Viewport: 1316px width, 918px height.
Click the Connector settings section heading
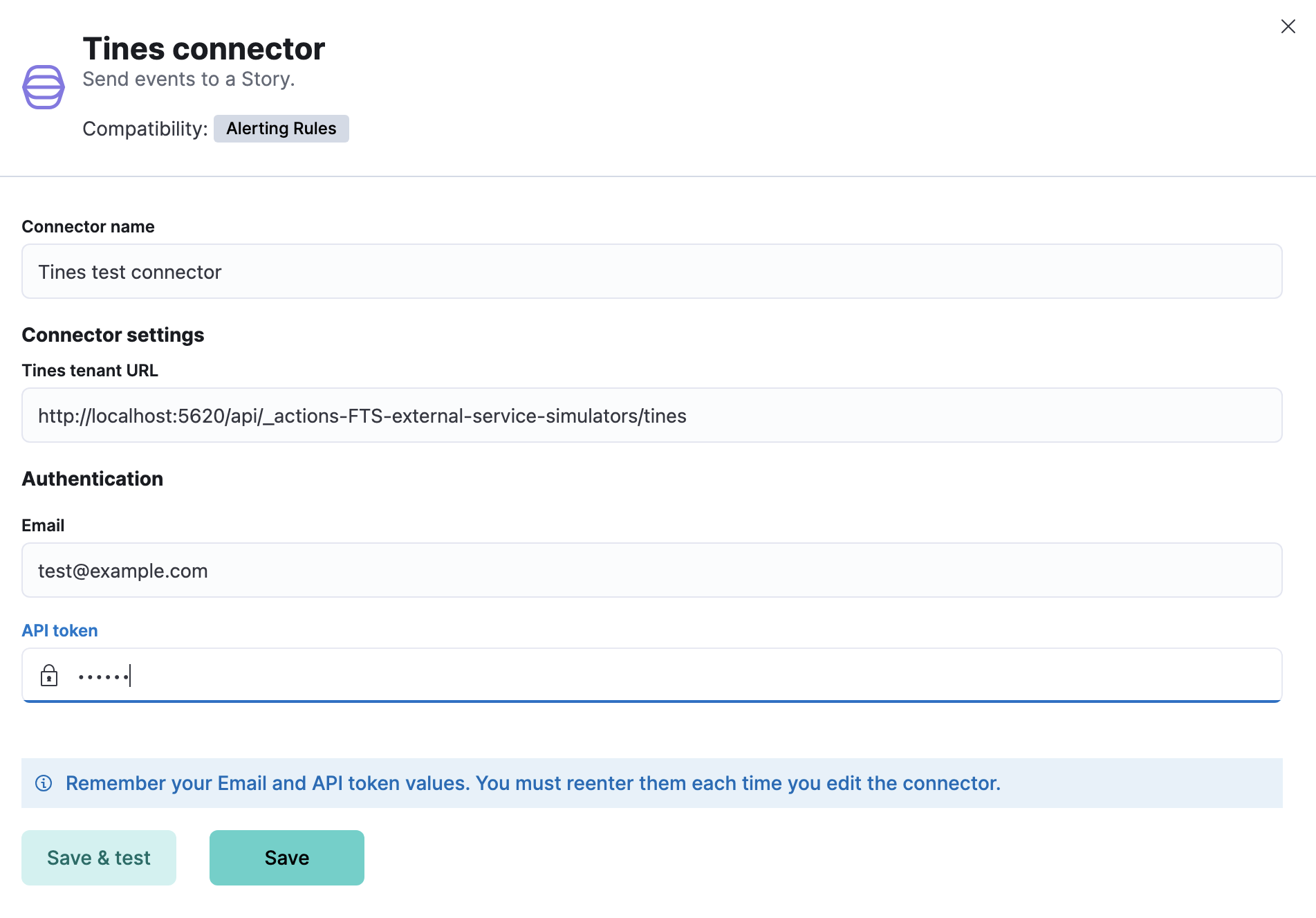[x=113, y=335]
